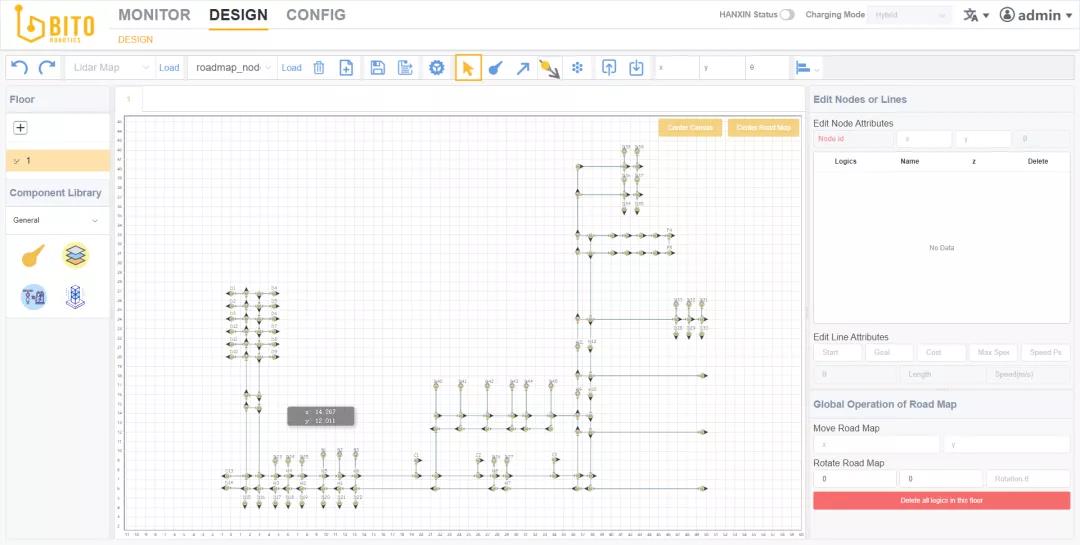Select the diagonal arrow line tool
This screenshot has width=1080, height=545.
522,68
